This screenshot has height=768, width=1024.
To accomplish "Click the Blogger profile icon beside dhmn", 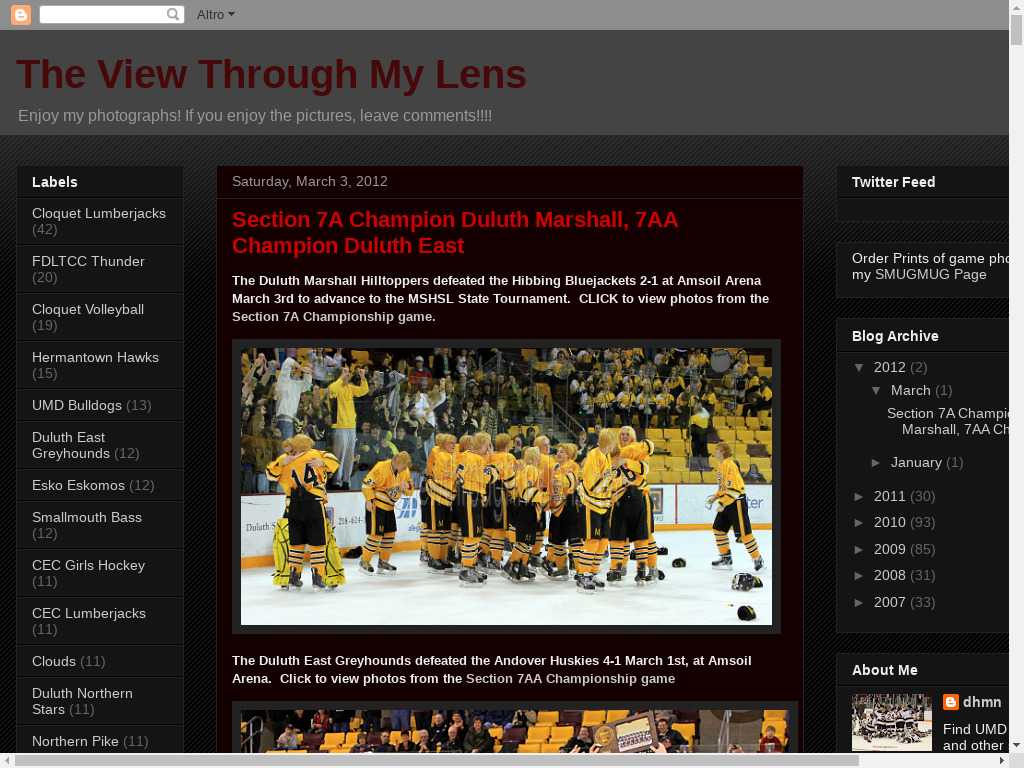I will pyautogui.click(x=951, y=702).
